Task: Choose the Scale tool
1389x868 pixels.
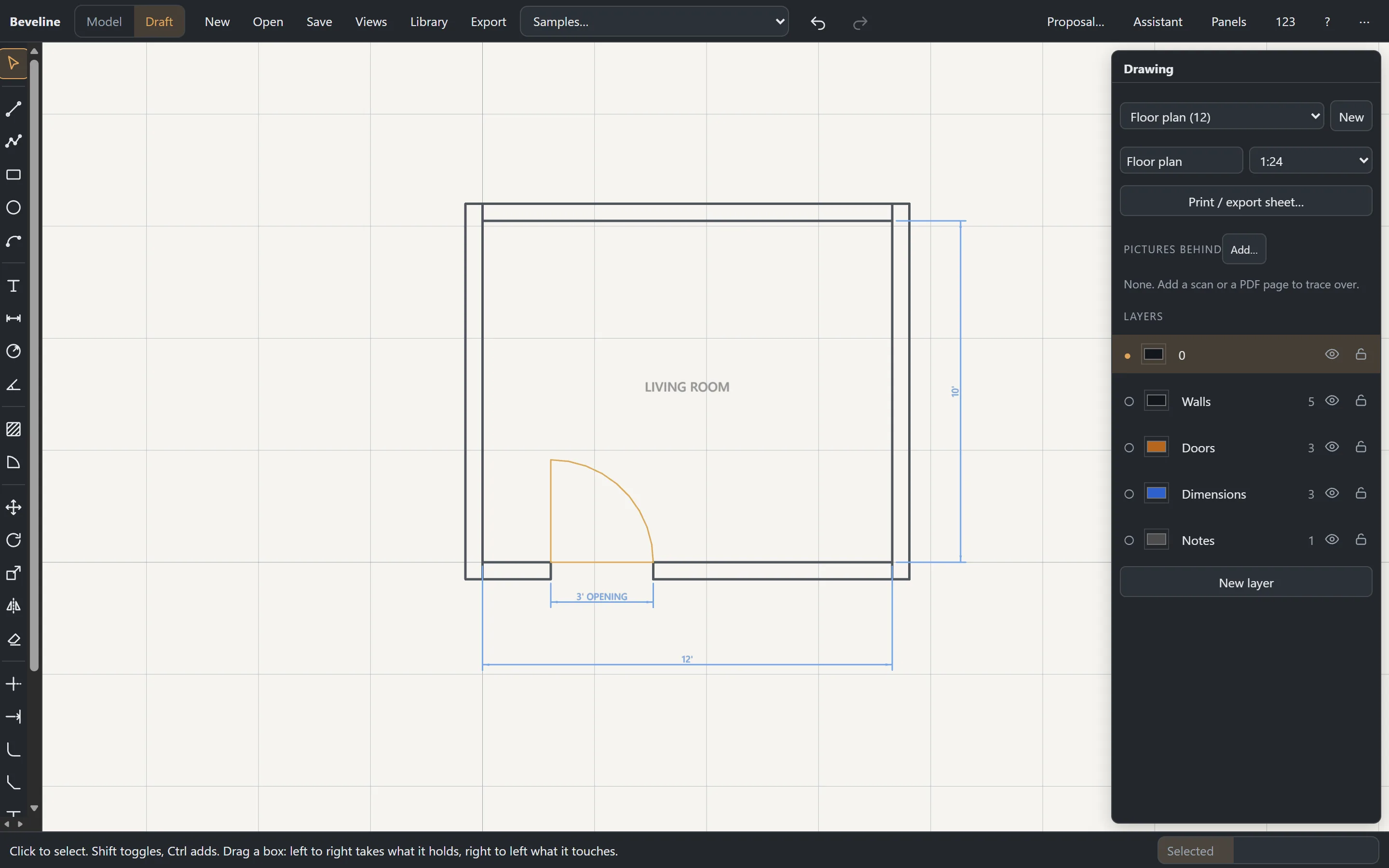Action: [13, 573]
